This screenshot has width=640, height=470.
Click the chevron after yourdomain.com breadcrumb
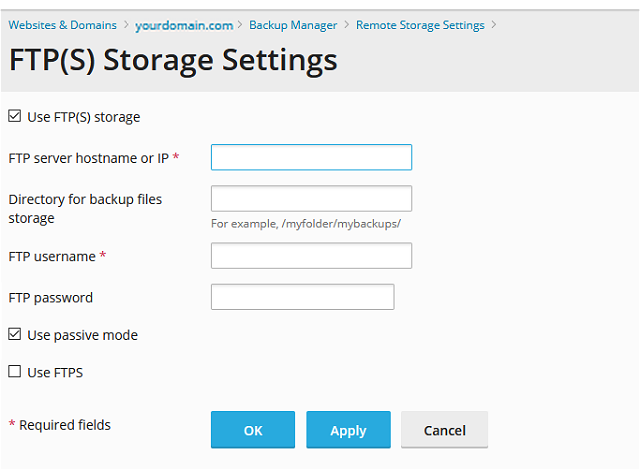240,25
